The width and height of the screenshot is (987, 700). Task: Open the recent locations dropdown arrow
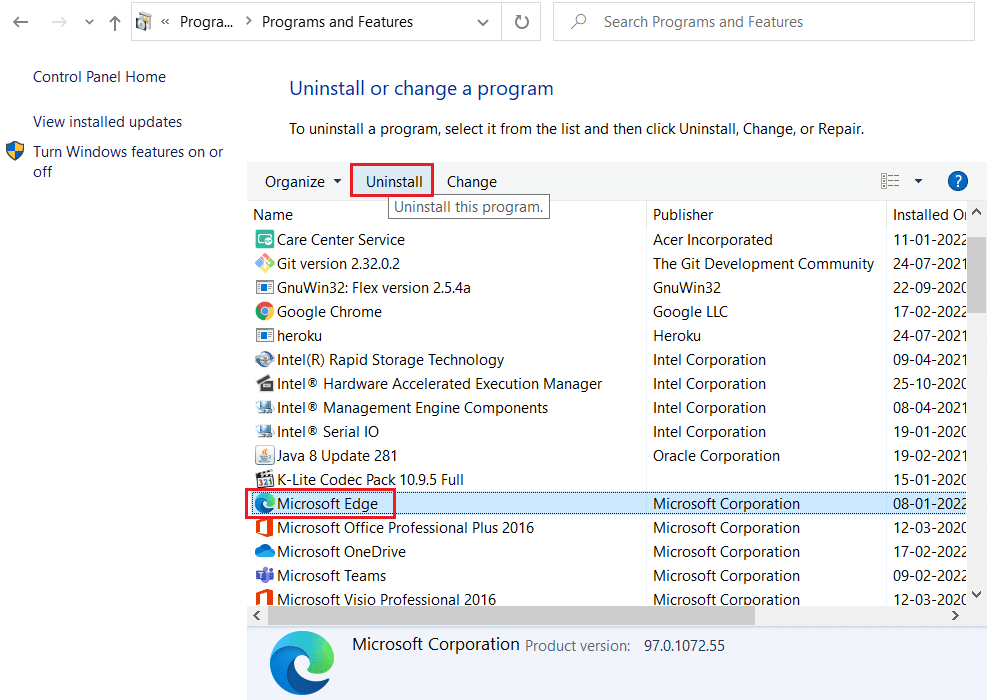point(89,22)
